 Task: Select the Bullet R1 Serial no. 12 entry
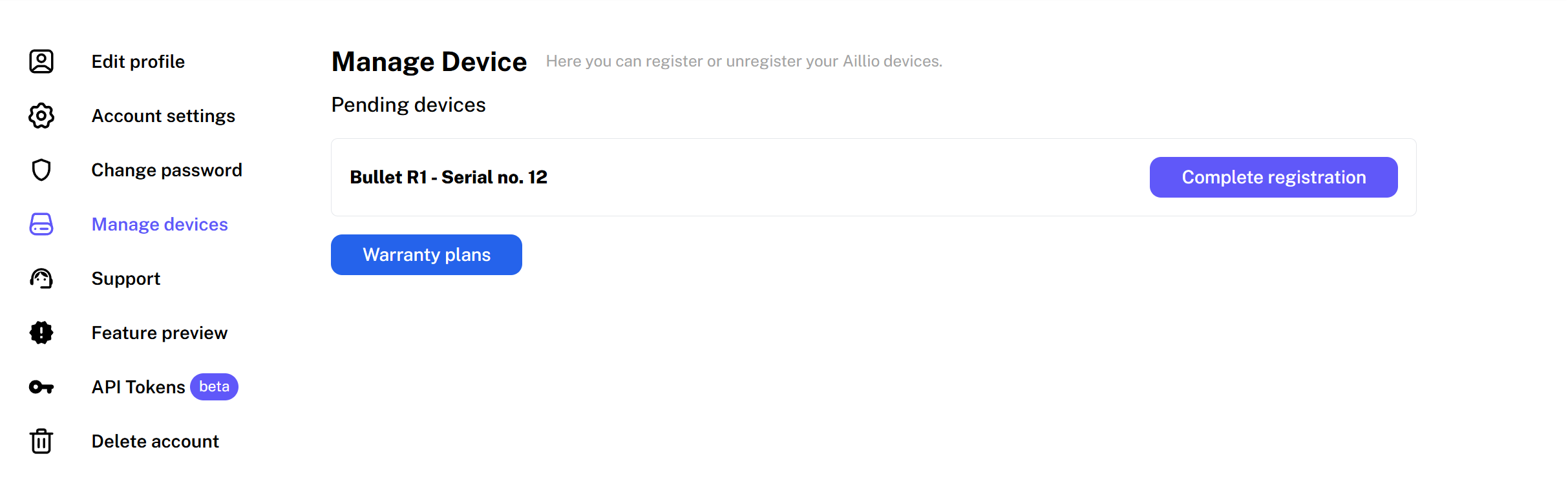tap(449, 177)
